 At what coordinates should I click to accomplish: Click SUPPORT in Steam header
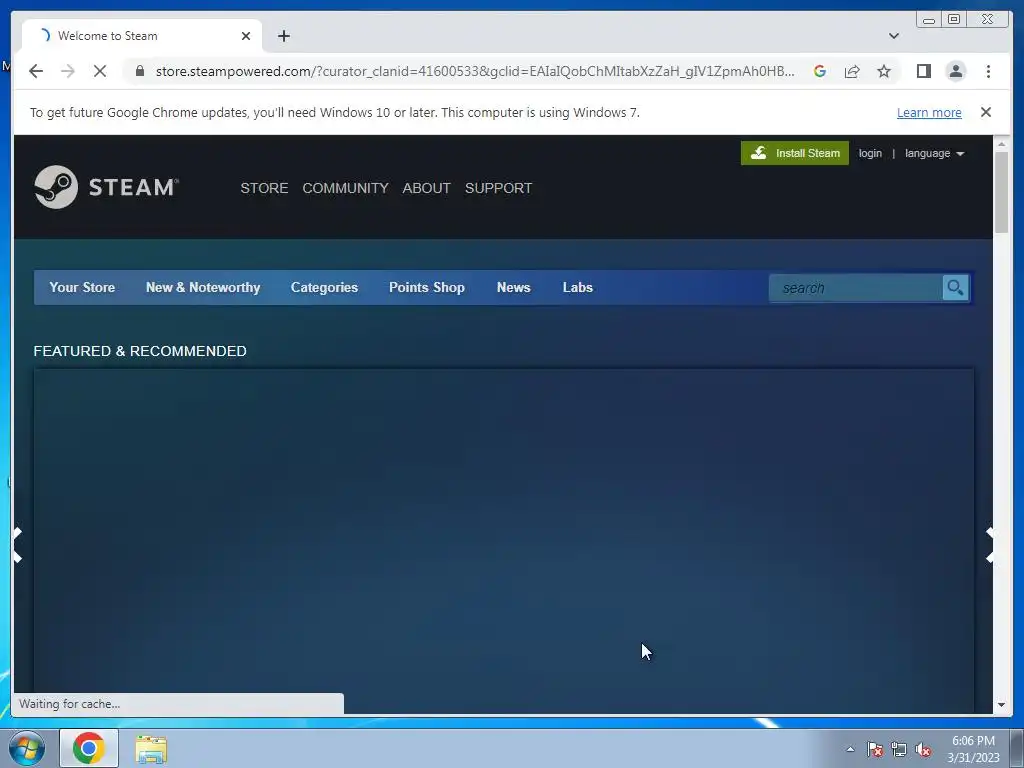tap(498, 188)
